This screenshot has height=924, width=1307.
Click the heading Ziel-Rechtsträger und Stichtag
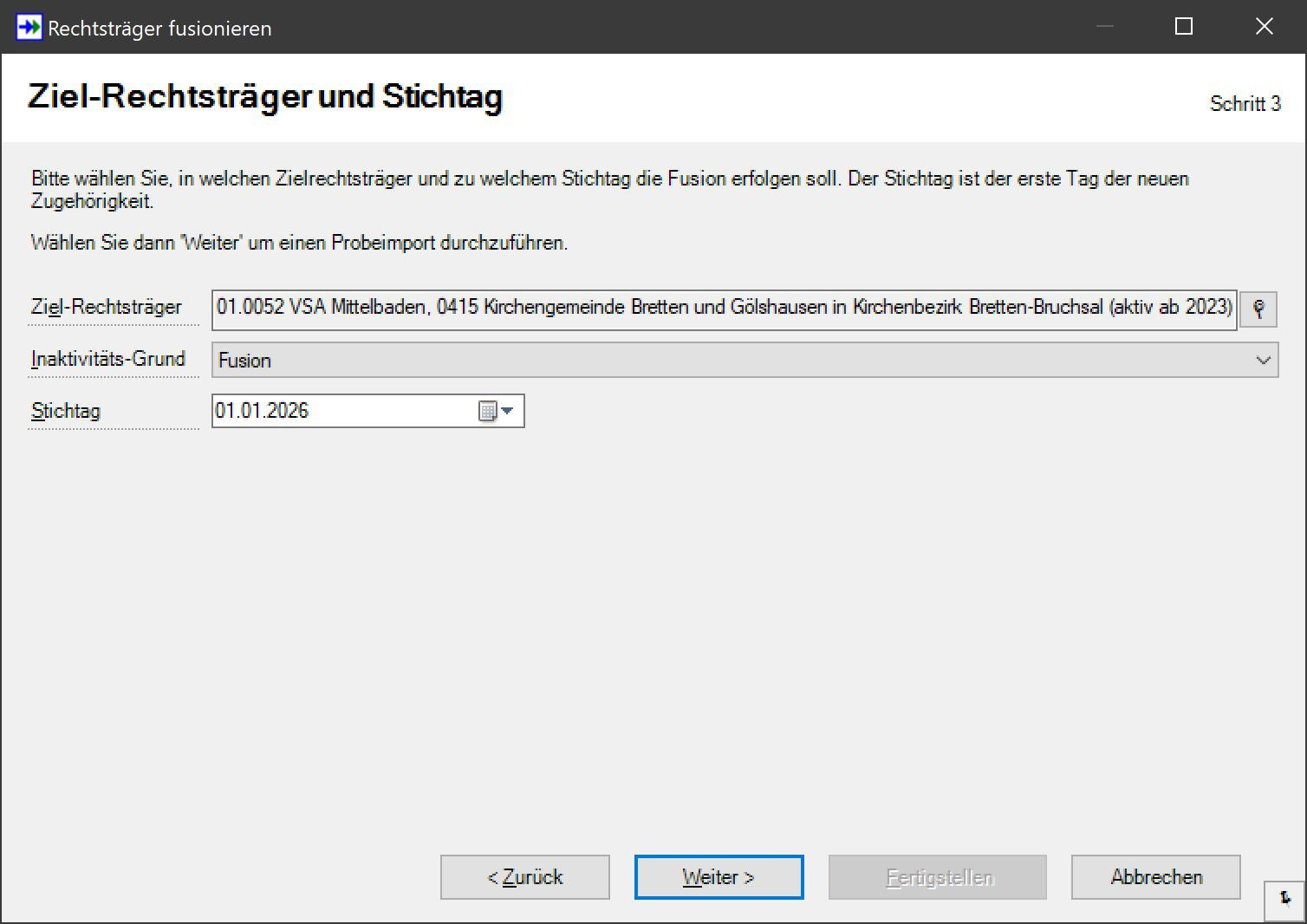(265, 96)
